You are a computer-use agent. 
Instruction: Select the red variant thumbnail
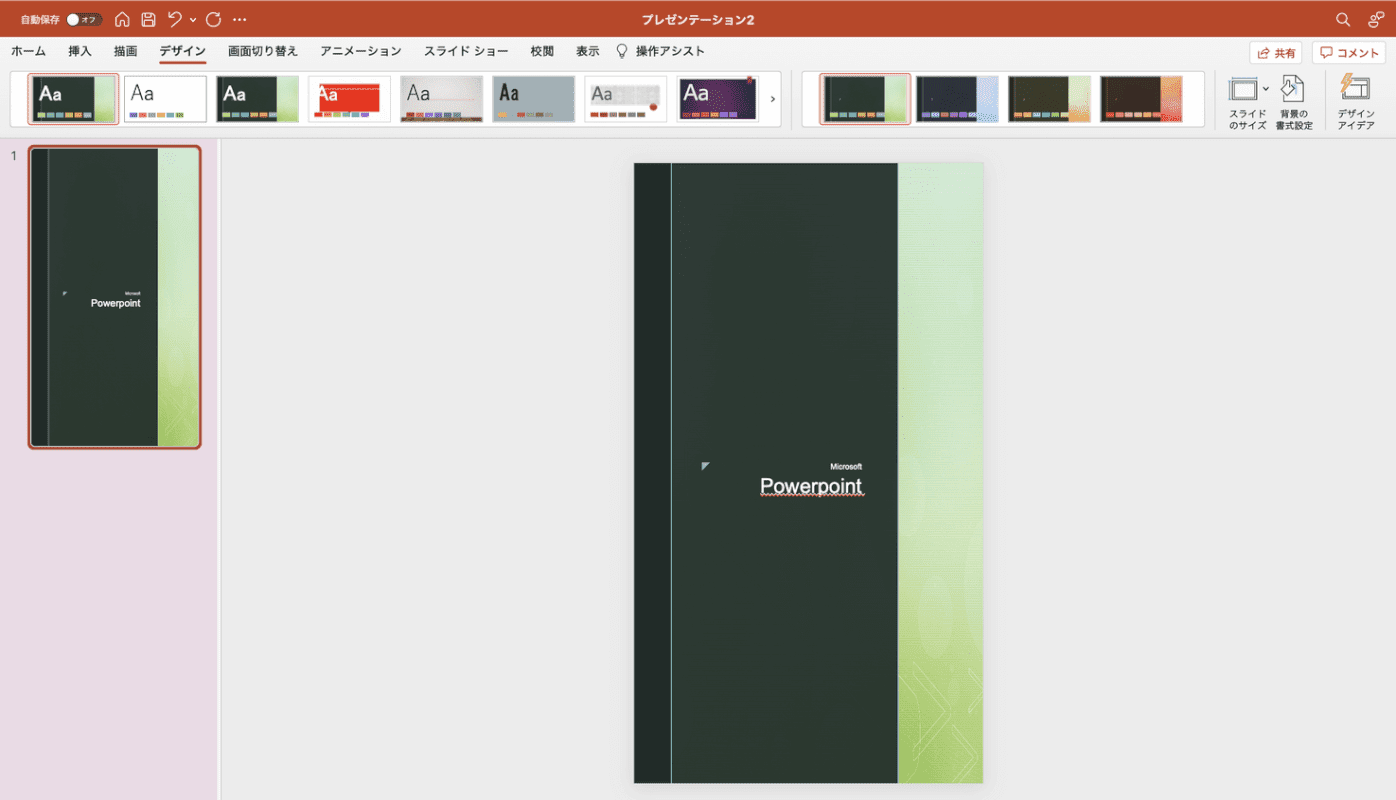click(1141, 99)
